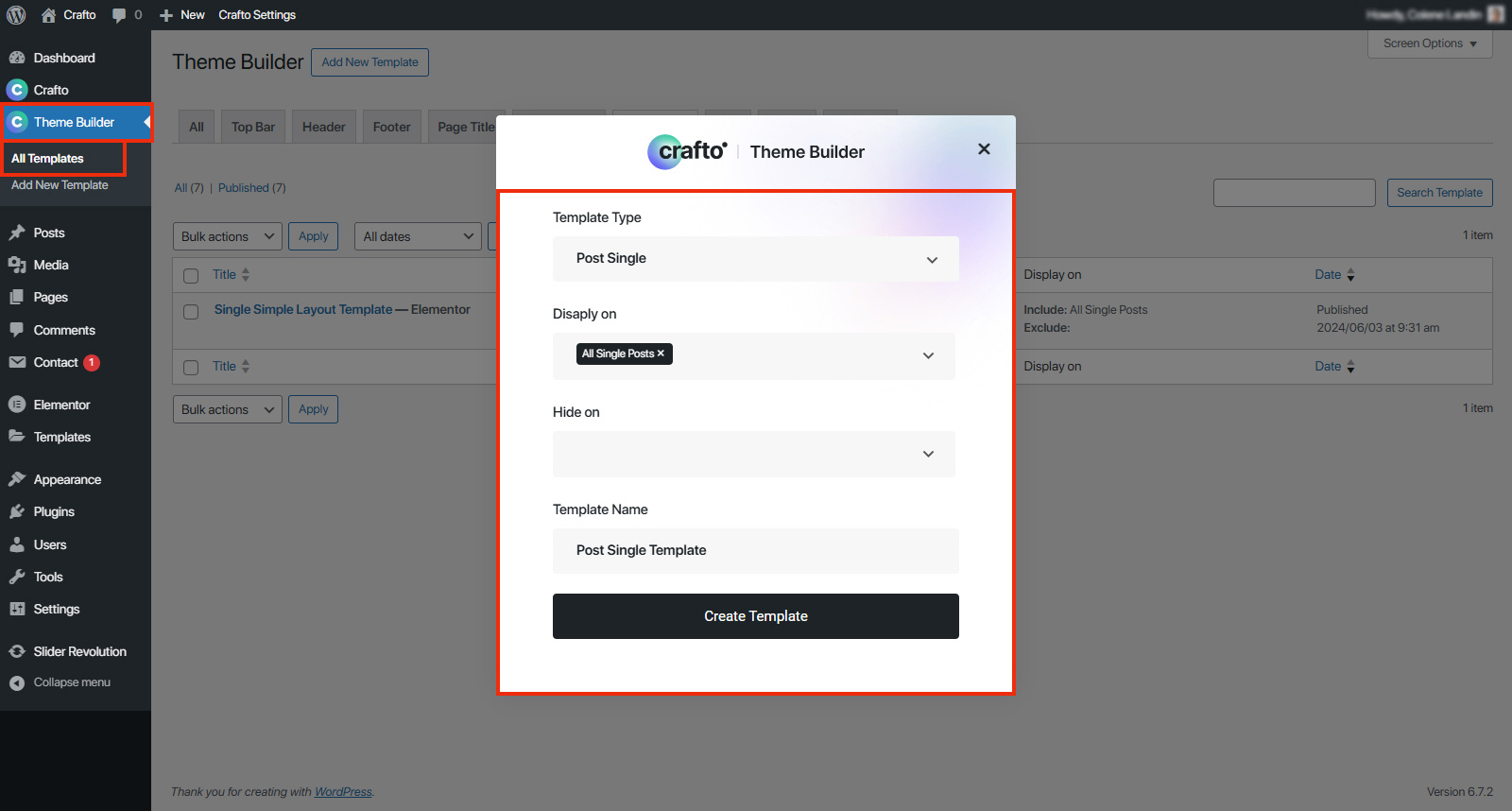Click the Template Name input field
The width and height of the screenshot is (1512, 811).
click(x=756, y=551)
